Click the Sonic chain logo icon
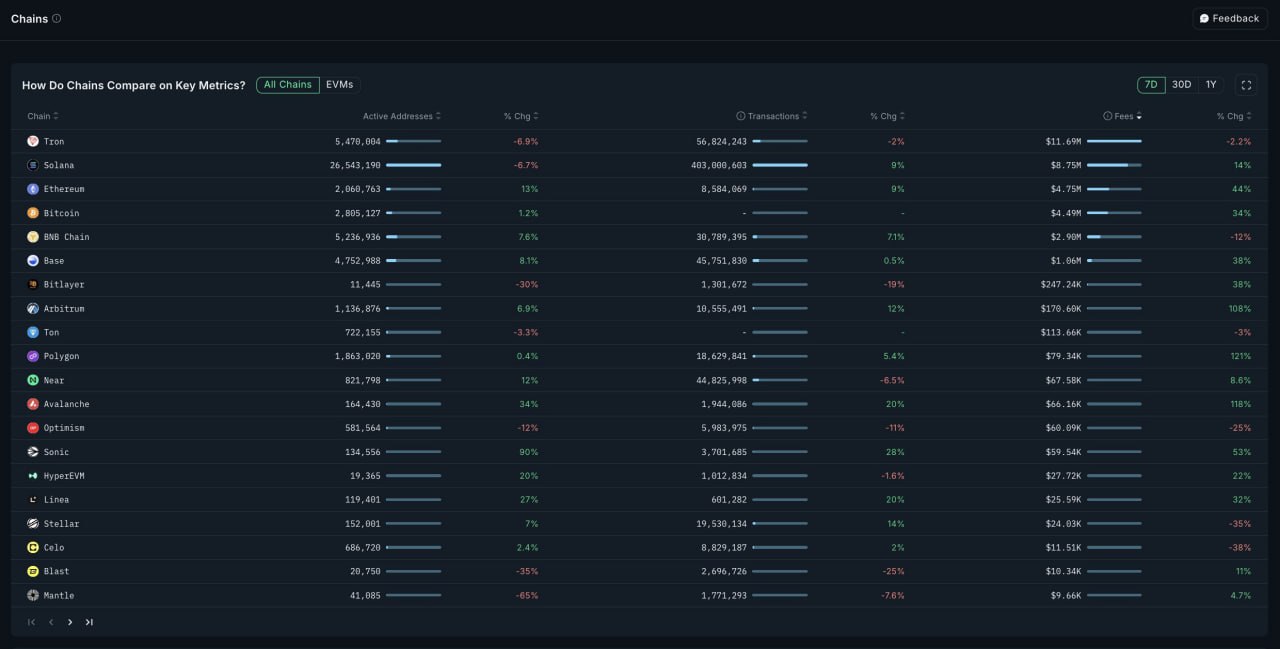1280x649 pixels. [33, 452]
